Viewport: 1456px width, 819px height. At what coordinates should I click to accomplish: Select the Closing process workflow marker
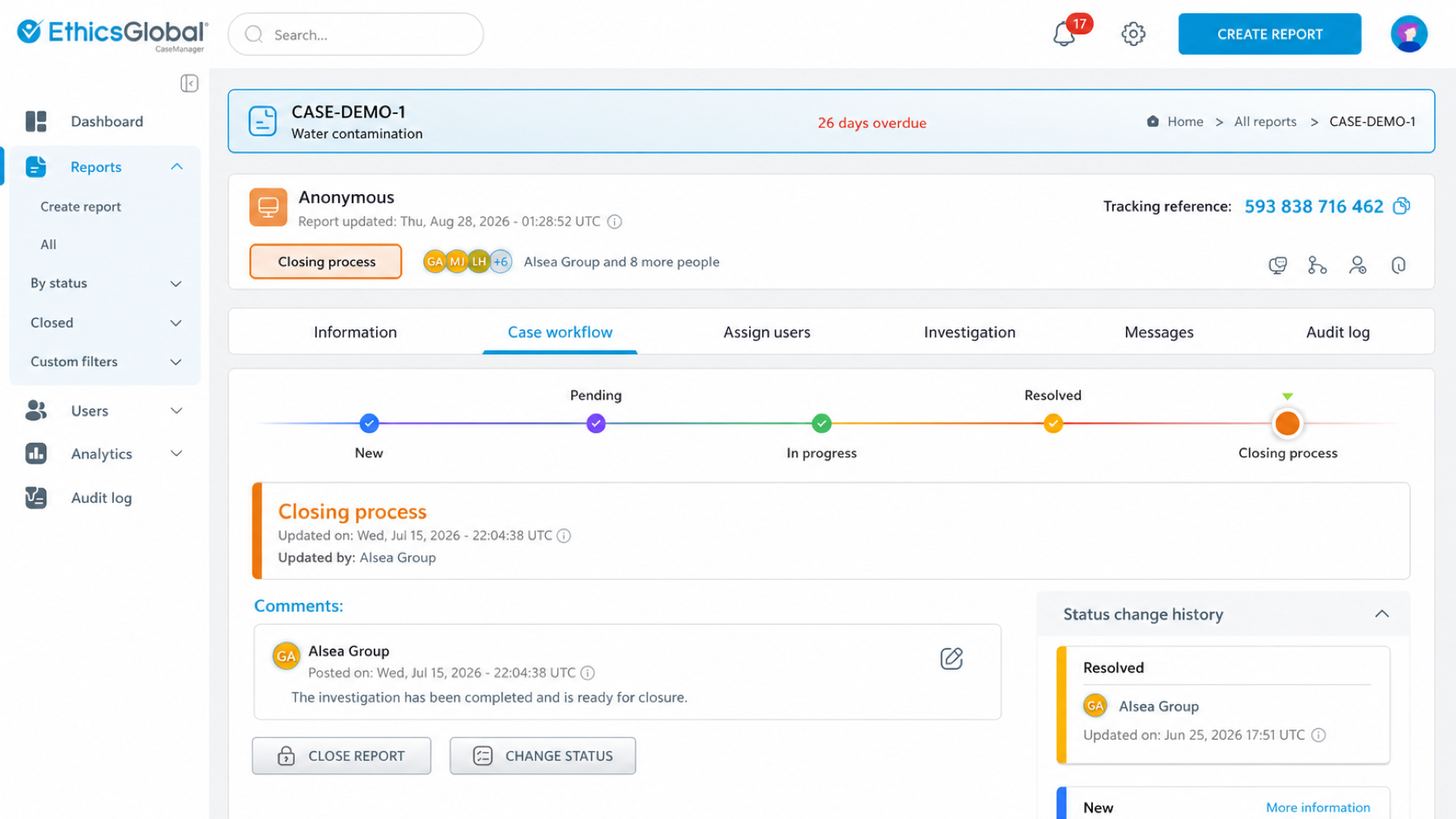tap(1287, 423)
